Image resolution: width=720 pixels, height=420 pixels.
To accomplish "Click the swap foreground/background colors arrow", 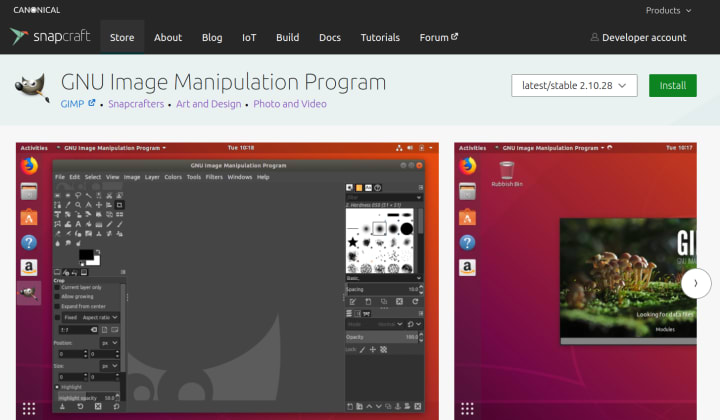I will tap(98, 252).
